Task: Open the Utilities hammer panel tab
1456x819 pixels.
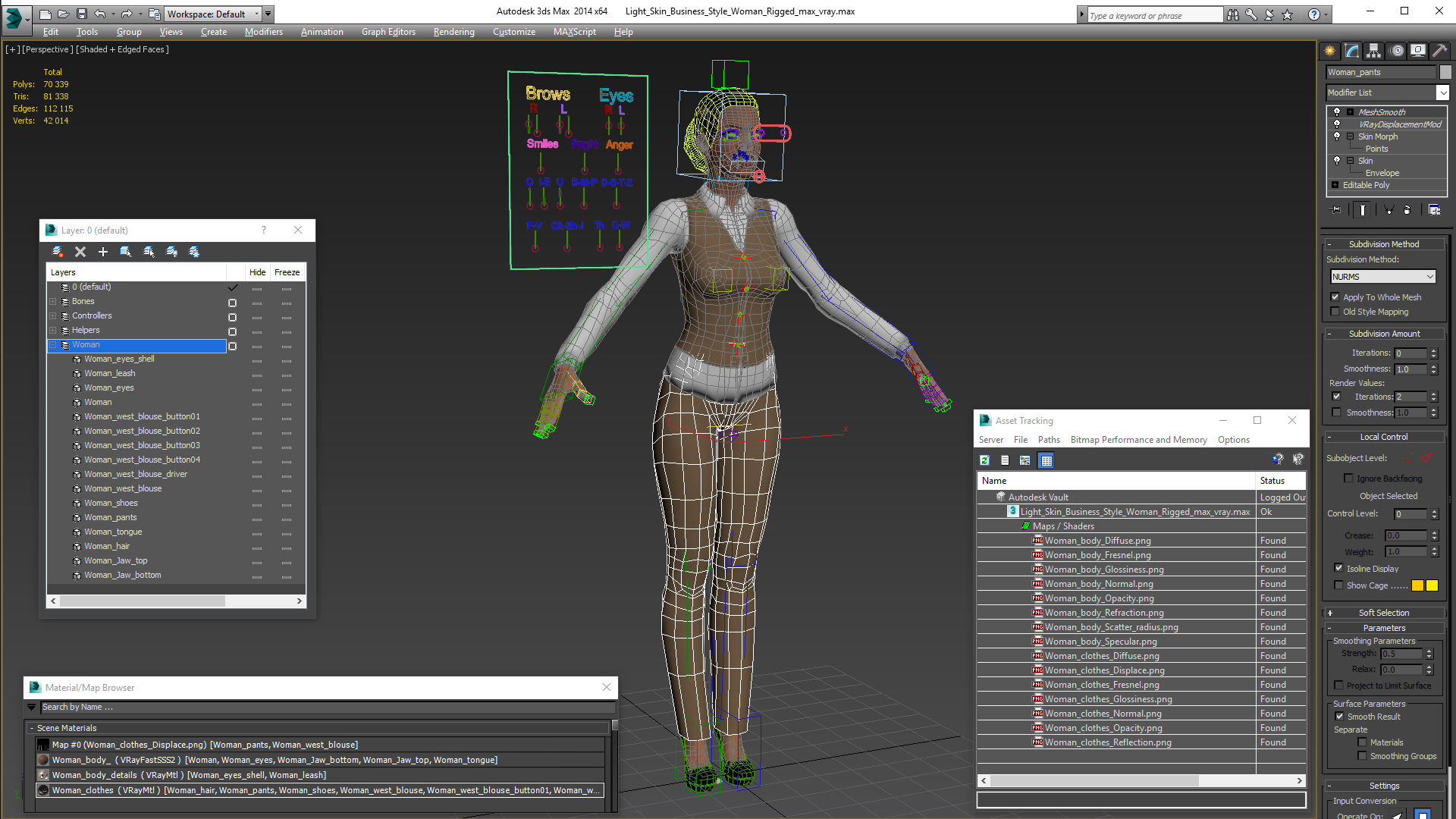Action: [1439, 51]
